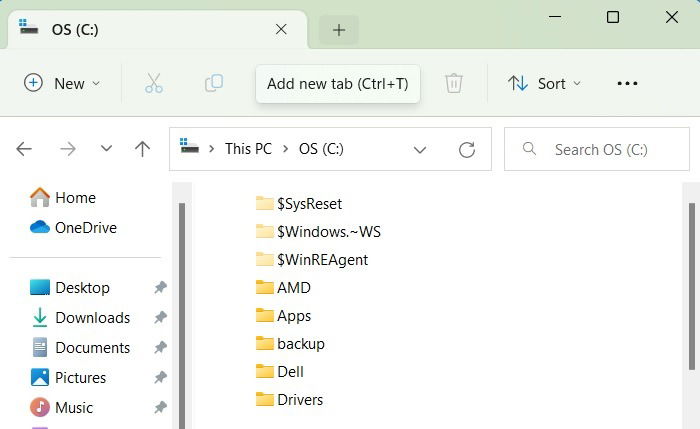The width and height of the screenshot is (700, 429).
Task: Click pin icon next to Downloads
Action: tap(160, 317)
